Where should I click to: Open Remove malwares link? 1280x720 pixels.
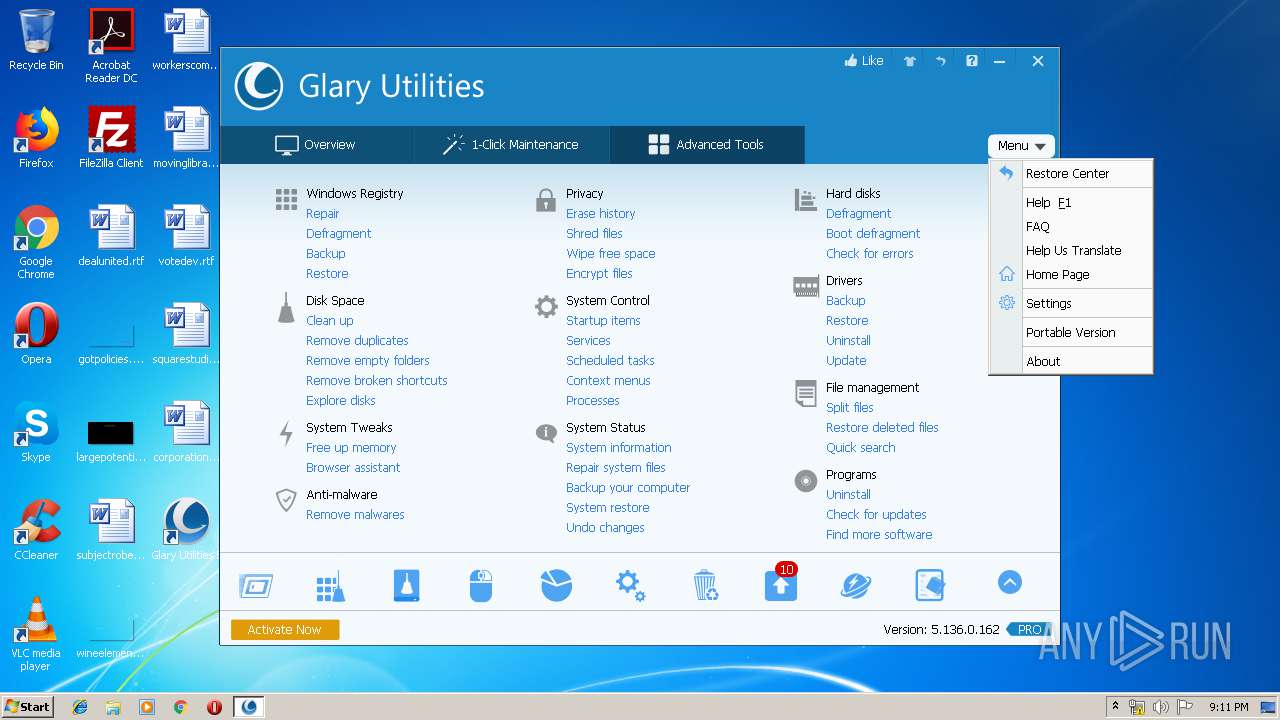tap(355, 515)
